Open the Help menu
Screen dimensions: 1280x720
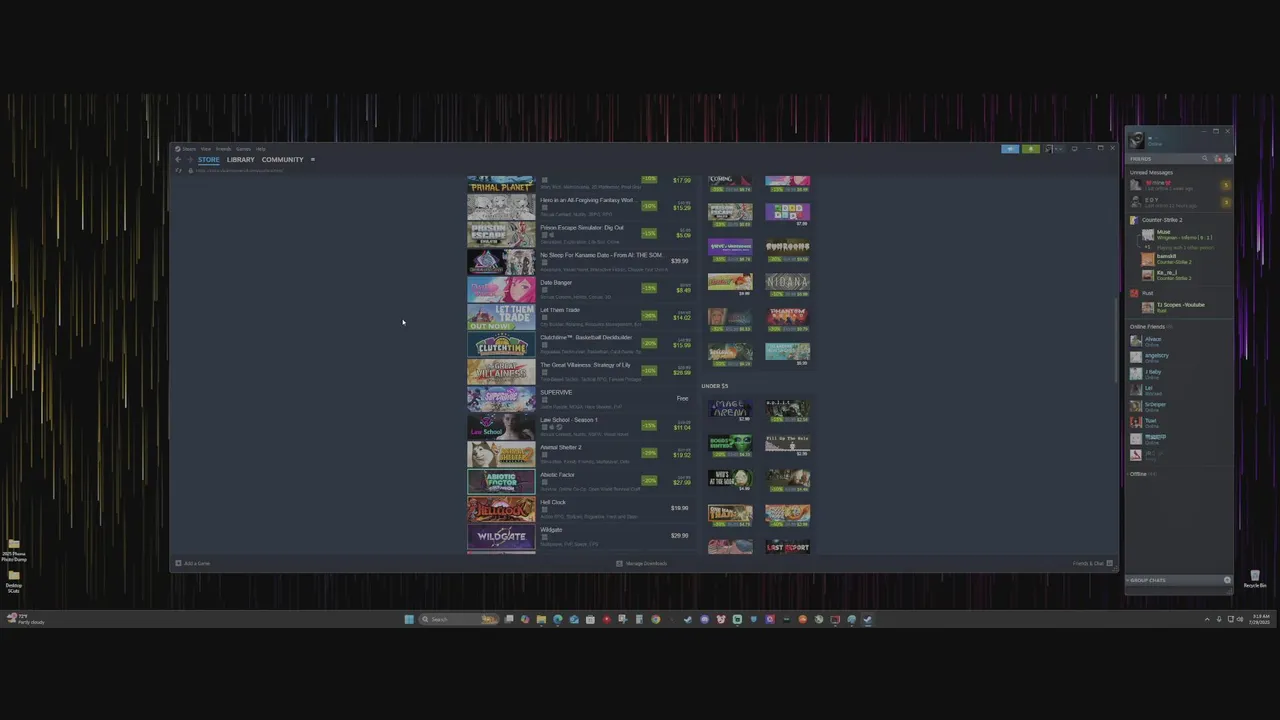tap(261, 149)
